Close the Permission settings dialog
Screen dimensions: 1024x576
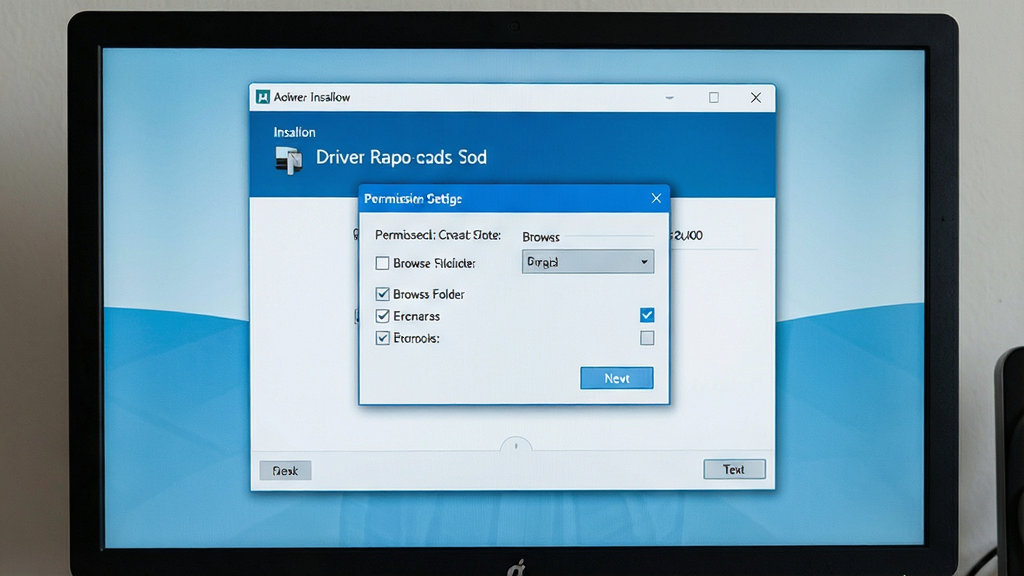coord(656,199)
